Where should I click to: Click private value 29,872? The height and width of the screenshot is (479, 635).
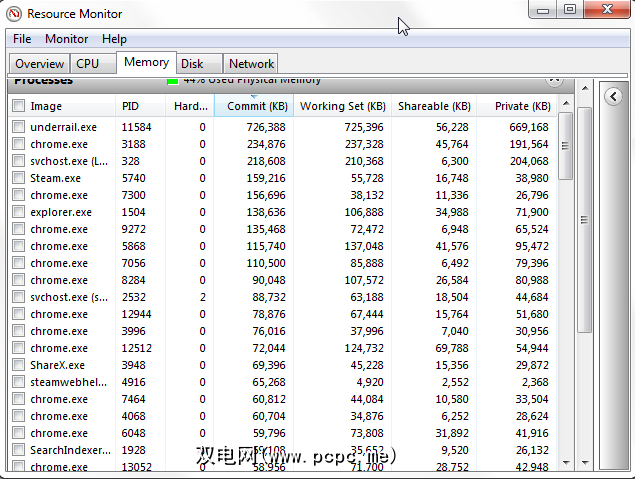(532, 365)
